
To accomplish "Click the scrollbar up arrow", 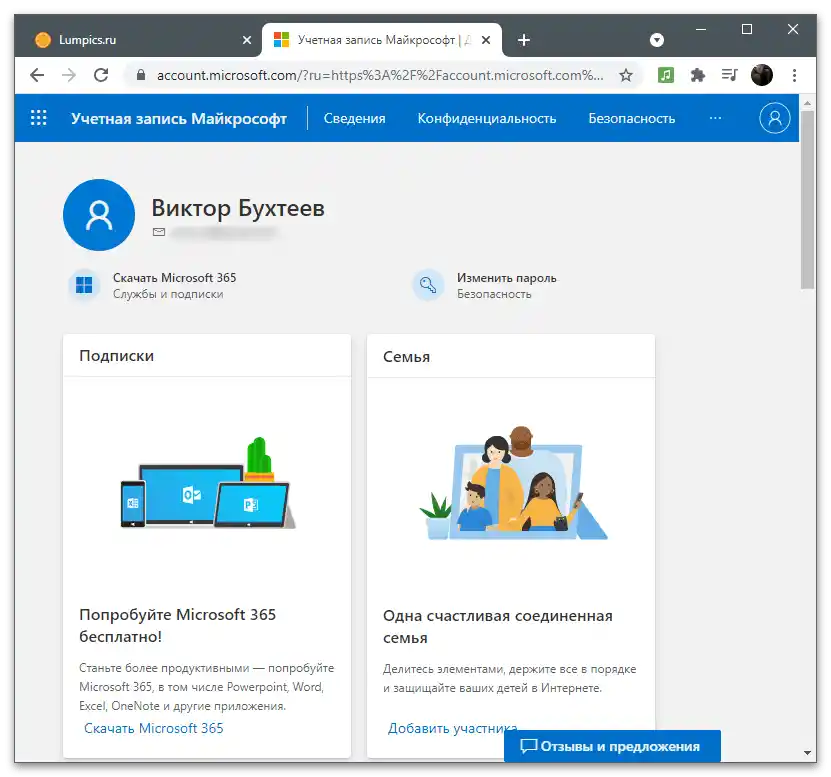I will 807,103.
